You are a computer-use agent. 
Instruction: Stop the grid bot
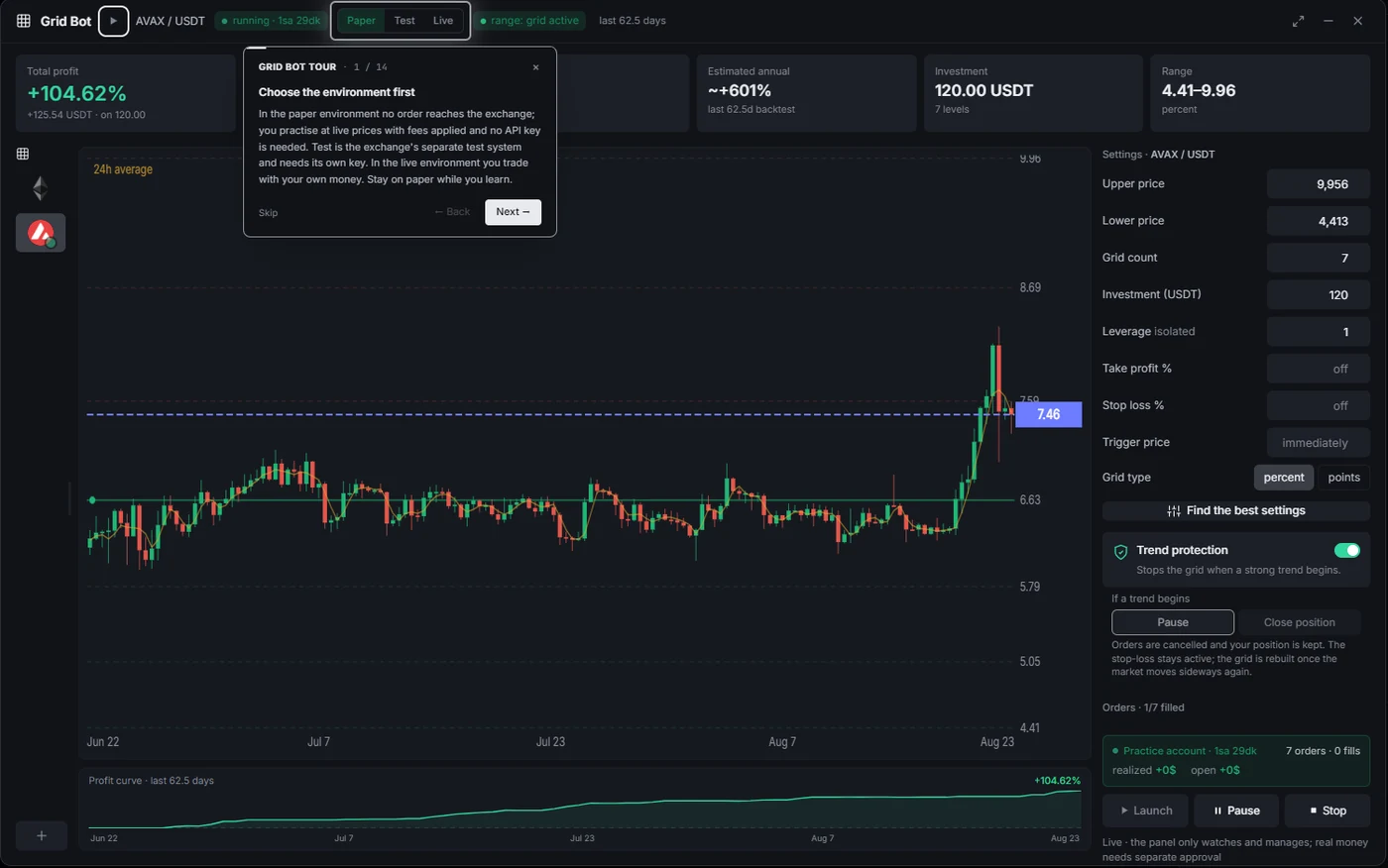(1328, 811)
